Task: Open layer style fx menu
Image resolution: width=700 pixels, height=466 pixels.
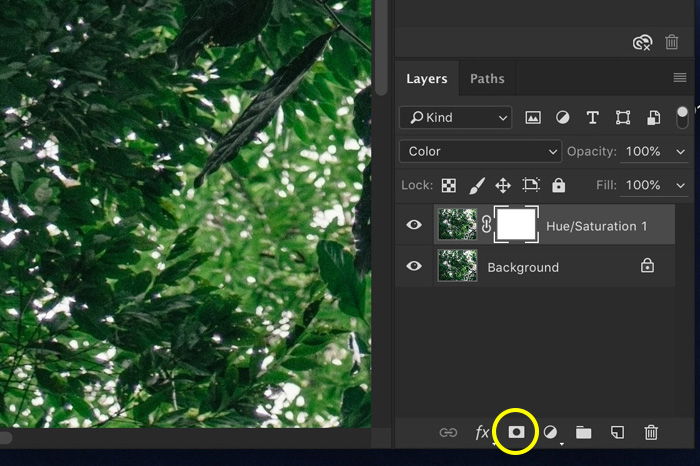Action: click(x=482, y=432)
